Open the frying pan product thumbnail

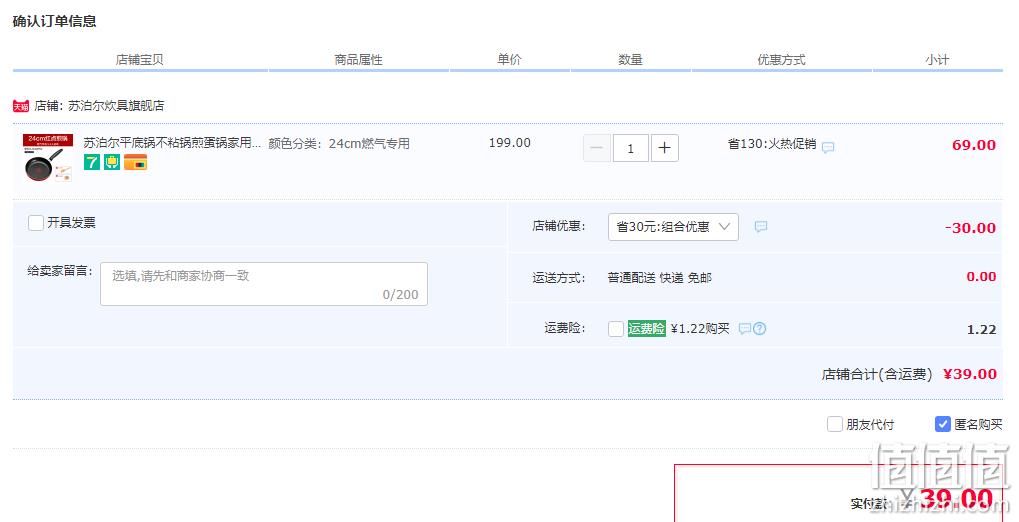pyautogui.click(x=48, y=158)
